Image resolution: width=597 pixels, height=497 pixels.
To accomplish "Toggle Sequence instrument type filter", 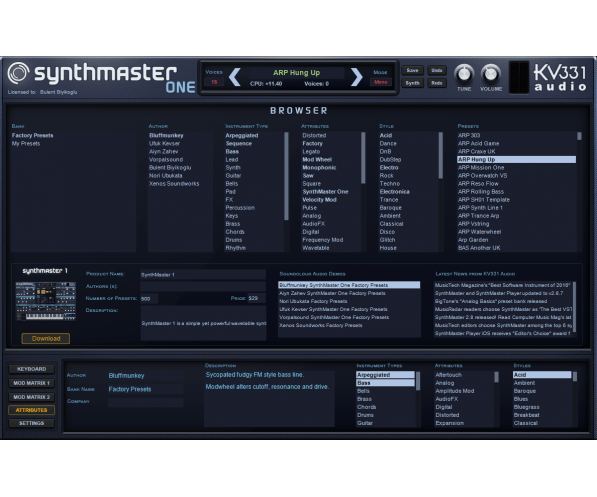I will tap(239, 144).
